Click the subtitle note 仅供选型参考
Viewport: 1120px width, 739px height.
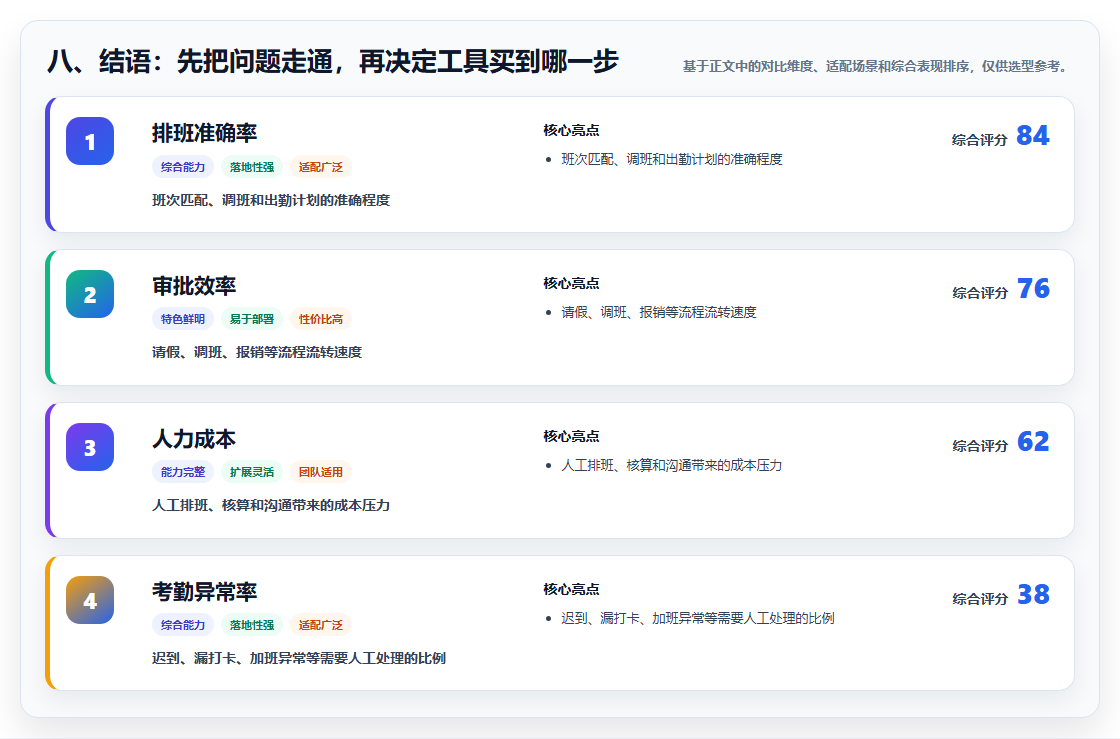(x=1025, y=66)
